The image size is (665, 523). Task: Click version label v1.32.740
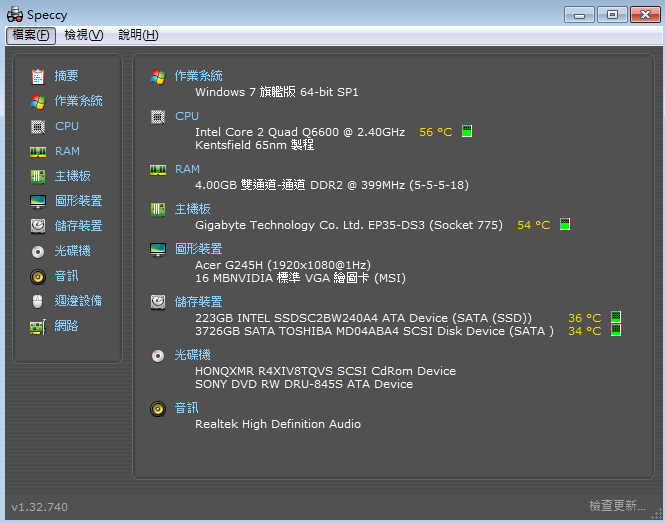[39, 507]
